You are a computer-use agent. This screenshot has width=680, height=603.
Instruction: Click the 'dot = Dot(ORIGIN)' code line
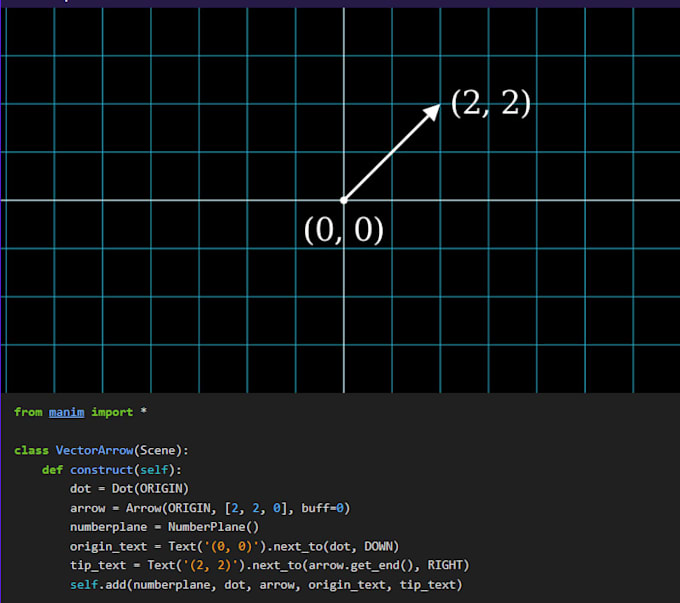coord(129,489)
